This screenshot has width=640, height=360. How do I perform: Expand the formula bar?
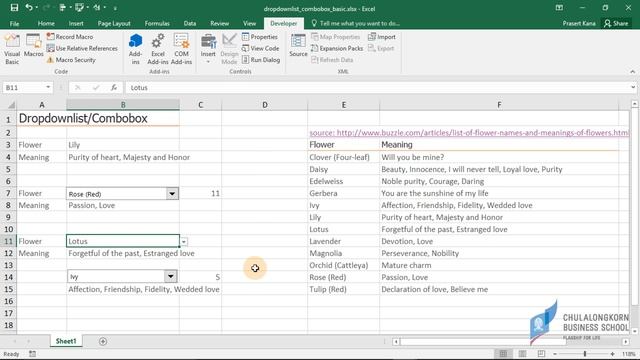coord(633,87)
